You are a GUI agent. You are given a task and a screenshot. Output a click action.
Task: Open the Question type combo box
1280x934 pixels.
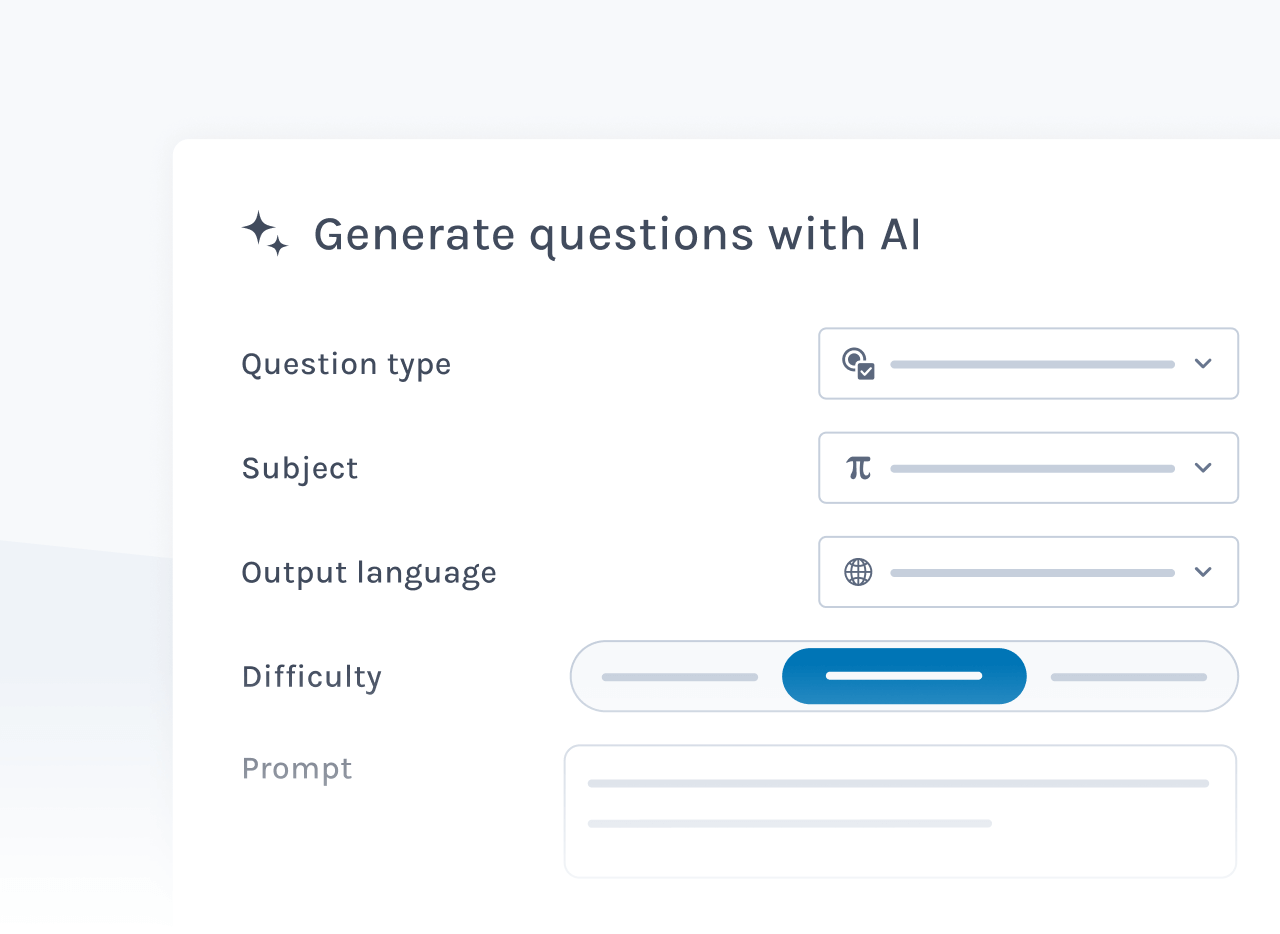(x=1030, y=364)
